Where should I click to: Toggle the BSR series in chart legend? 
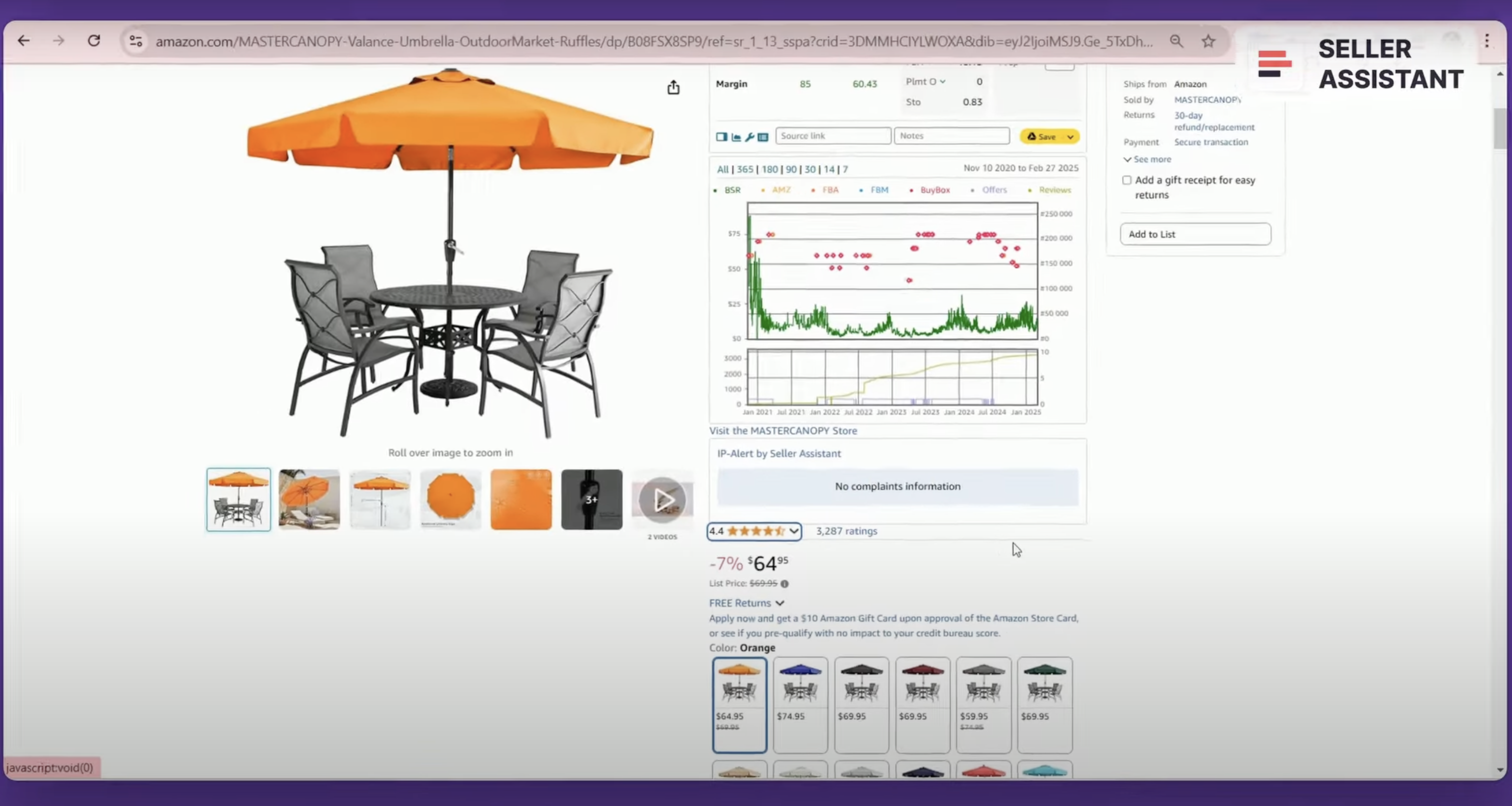tap(731, 190)
